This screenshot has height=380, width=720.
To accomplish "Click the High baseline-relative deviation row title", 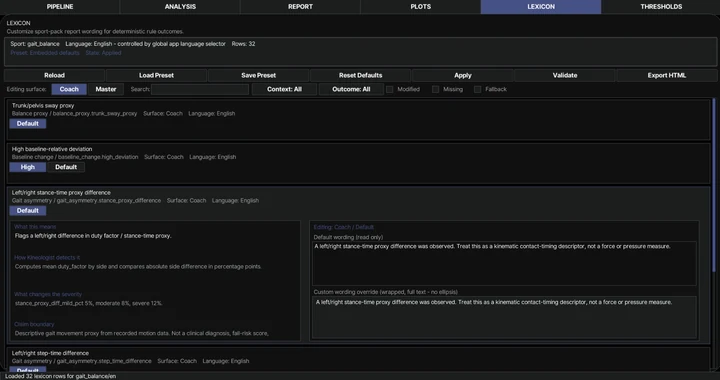I will click(52, 149).
